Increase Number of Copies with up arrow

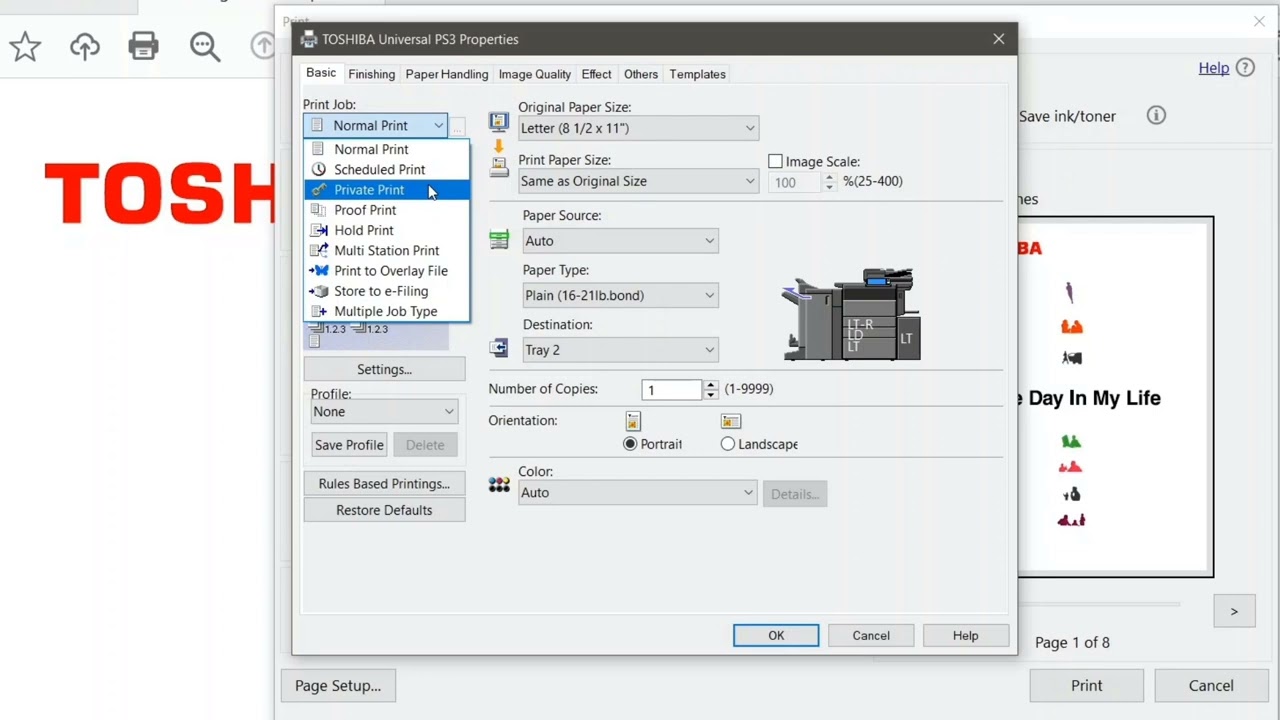[711, 385]
